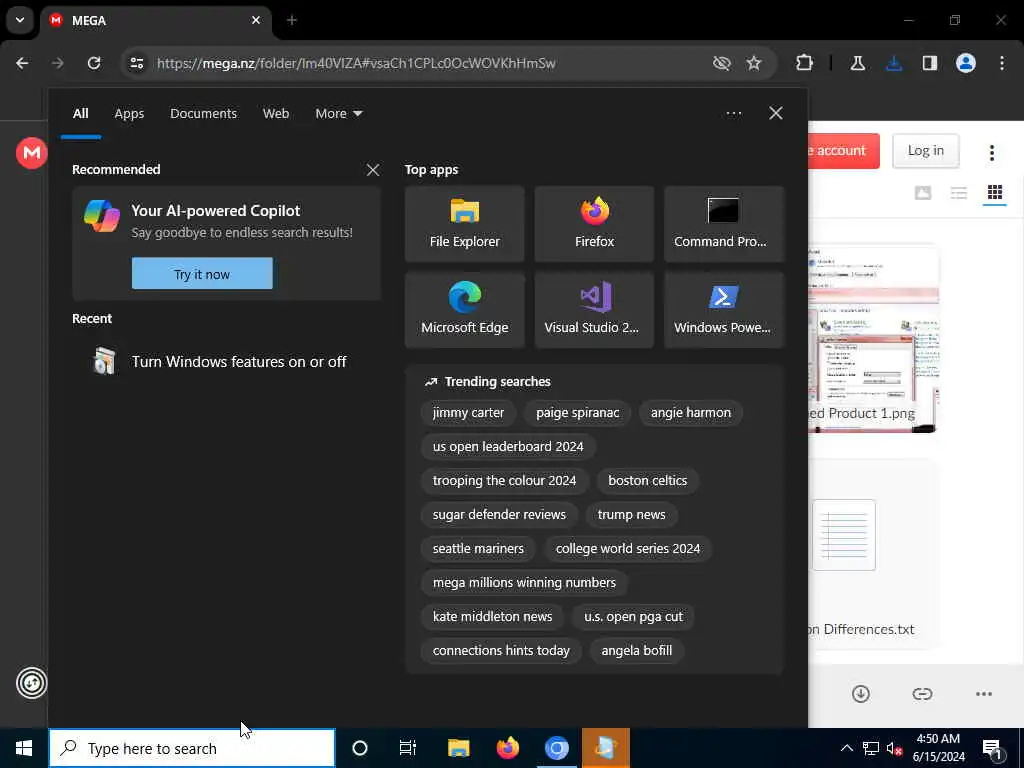Dismiss the Recommended section
This screenshot has height=768, width=1024.
[373, 170]
